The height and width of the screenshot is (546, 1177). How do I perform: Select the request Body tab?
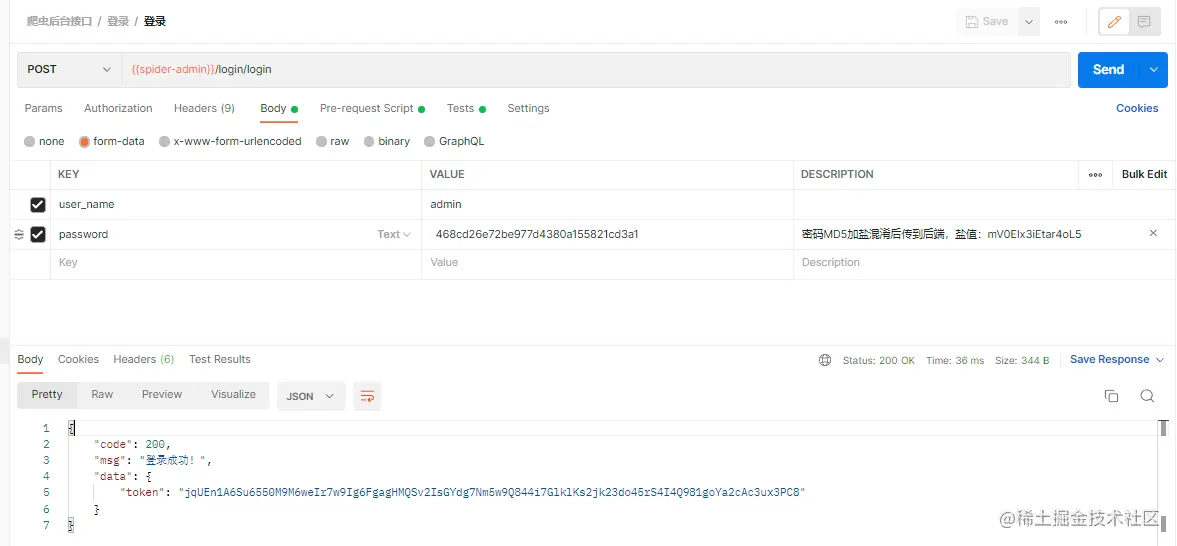(x=279, y=108)
